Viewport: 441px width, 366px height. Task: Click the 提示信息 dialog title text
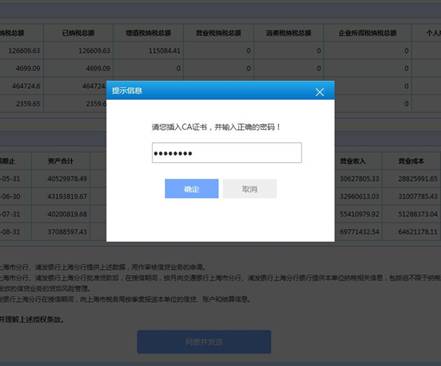[127, 91]
